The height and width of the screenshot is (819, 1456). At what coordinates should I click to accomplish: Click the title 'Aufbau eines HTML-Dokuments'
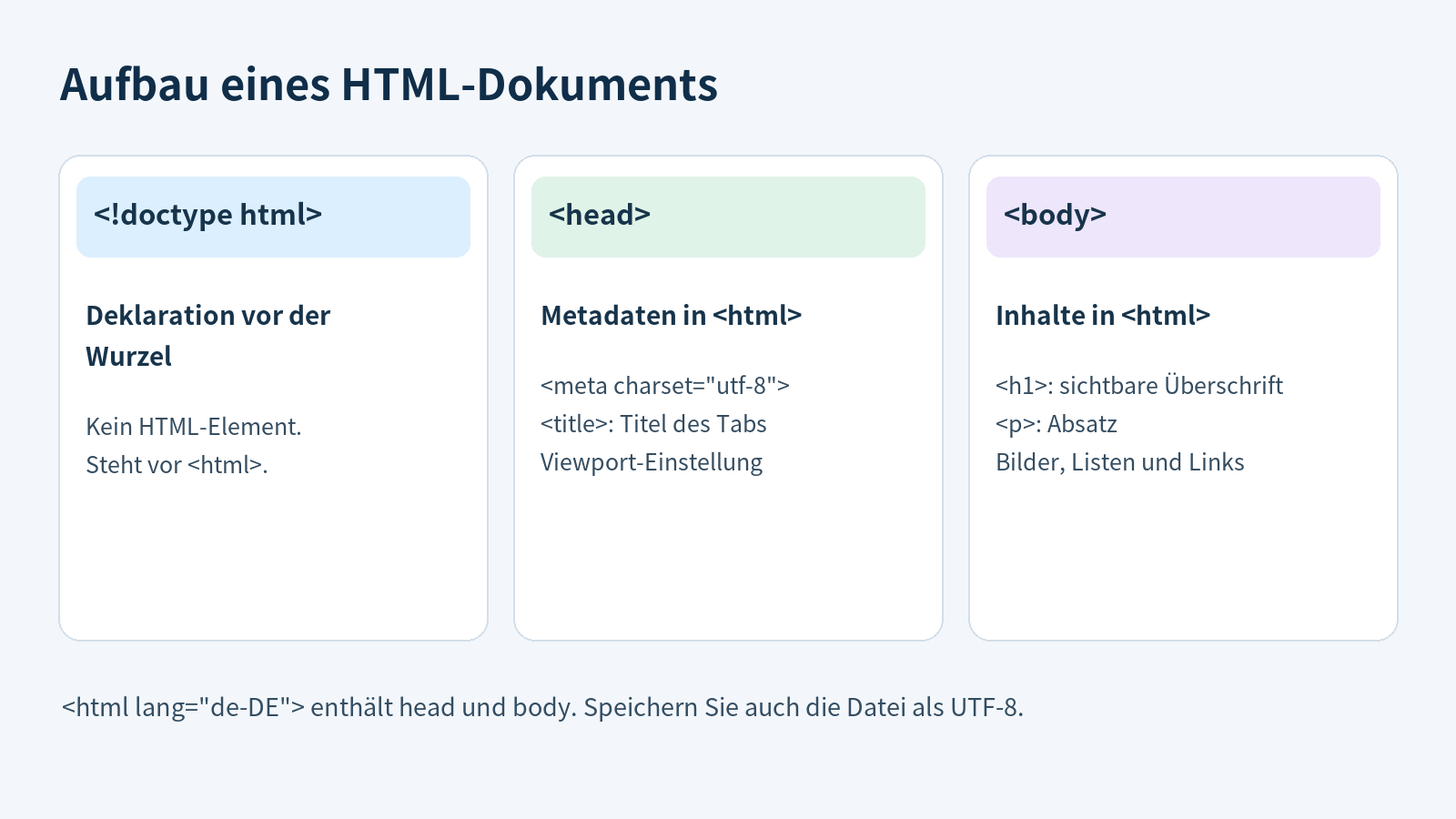(389, 85)
